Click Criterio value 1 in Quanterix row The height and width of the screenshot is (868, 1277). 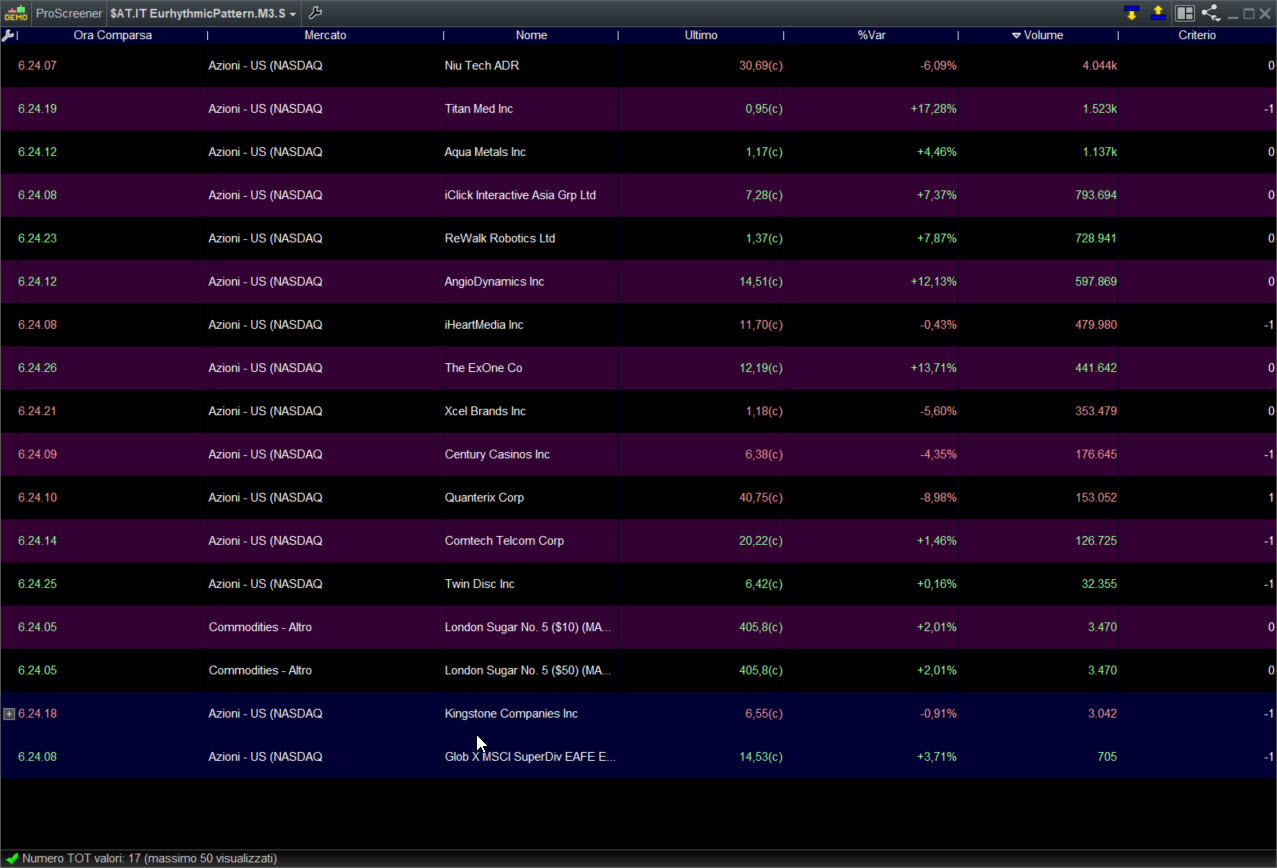tap(1271, 497)
